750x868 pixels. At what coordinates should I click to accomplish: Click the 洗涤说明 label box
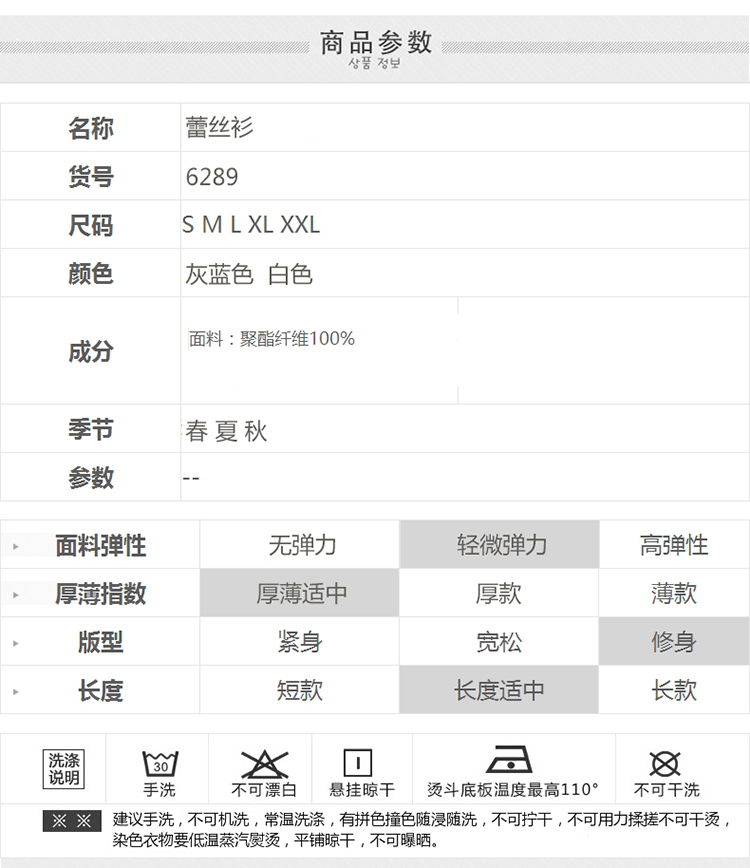[64, 768]
